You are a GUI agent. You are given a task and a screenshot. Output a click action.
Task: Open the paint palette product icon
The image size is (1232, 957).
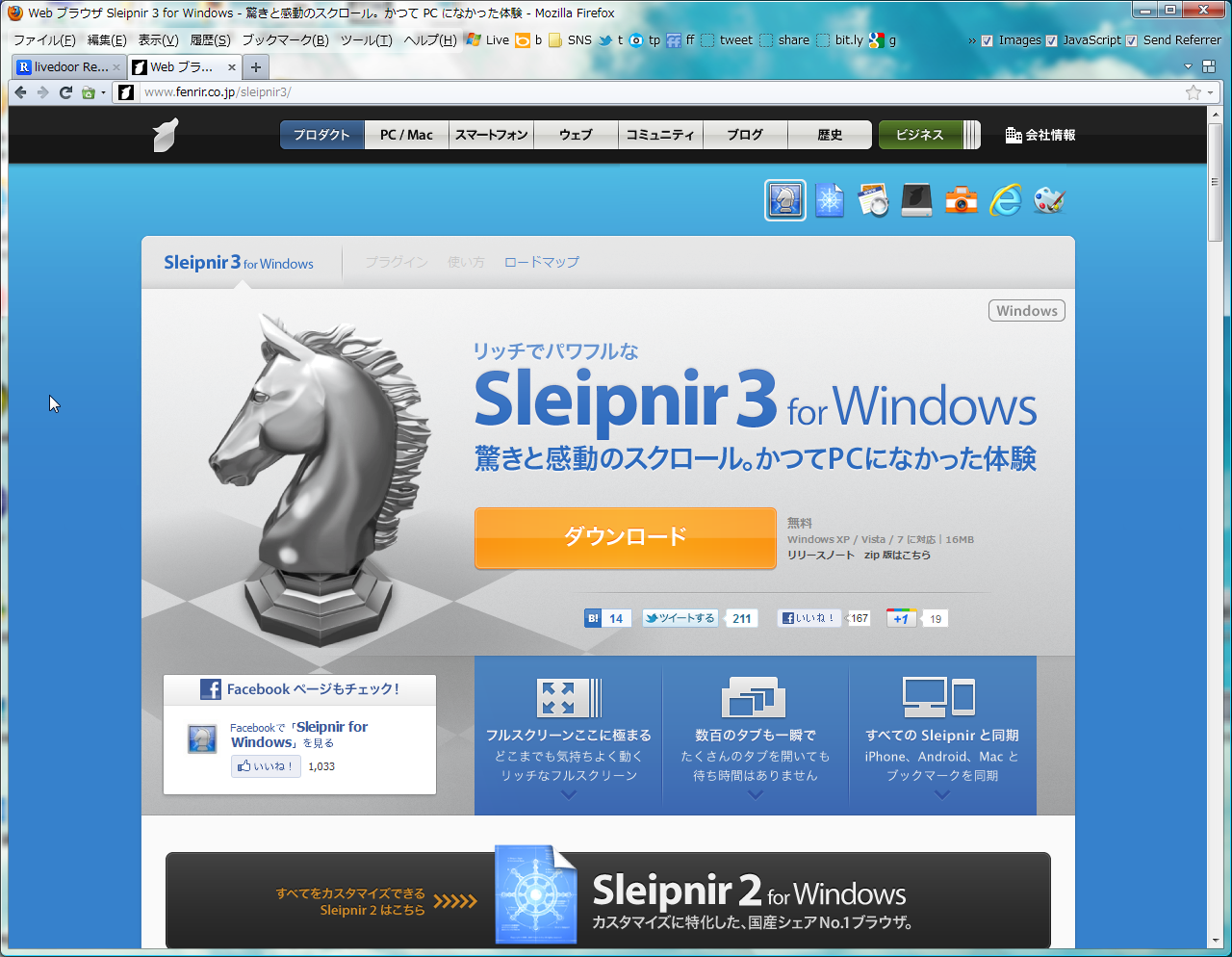click(x=1049, y=200)
